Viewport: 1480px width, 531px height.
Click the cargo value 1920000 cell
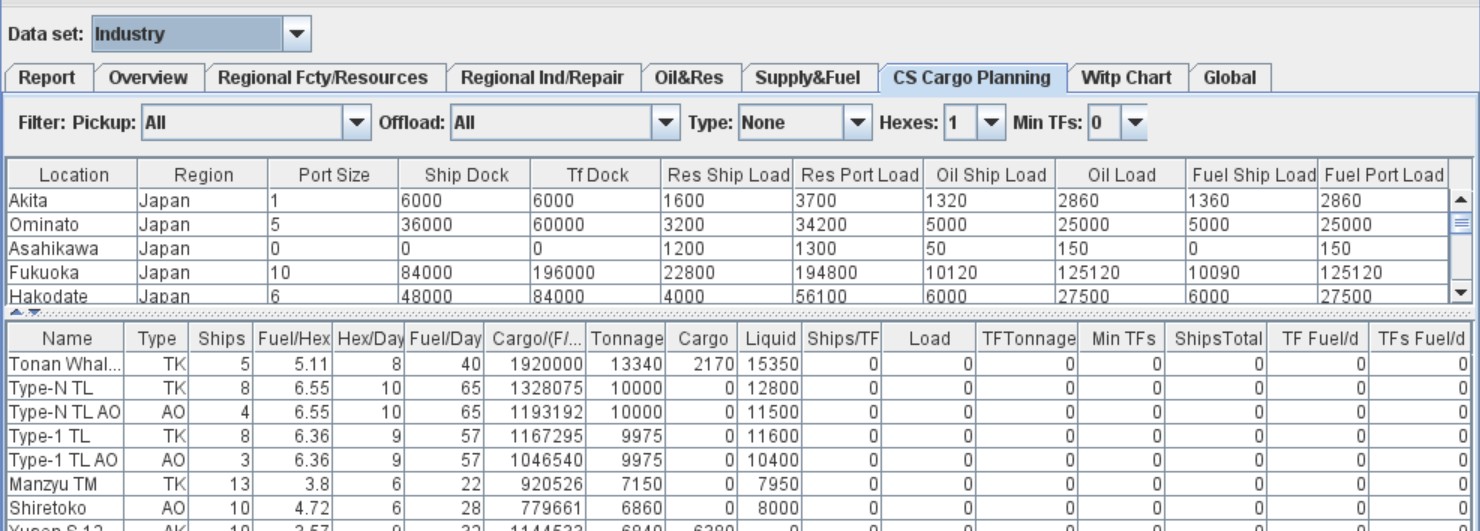point(536,364)
